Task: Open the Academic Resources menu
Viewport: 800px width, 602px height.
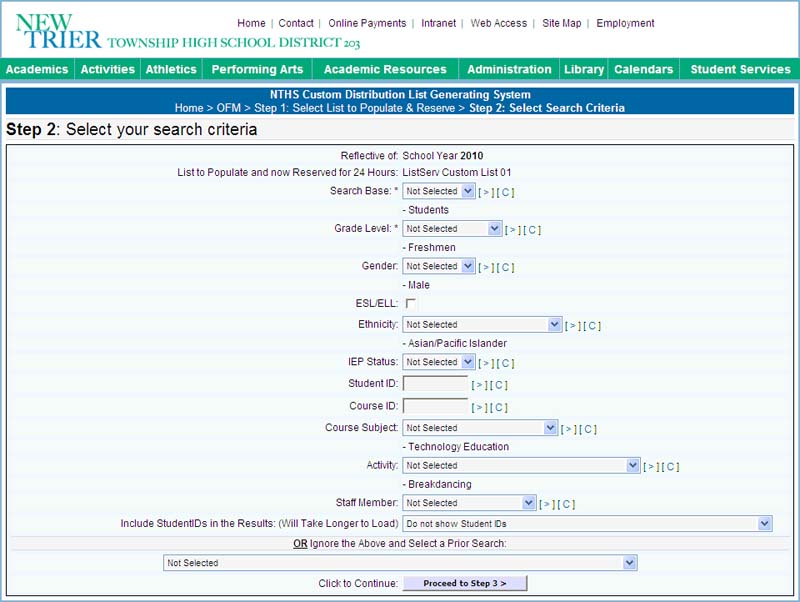Action: point(385,69)
